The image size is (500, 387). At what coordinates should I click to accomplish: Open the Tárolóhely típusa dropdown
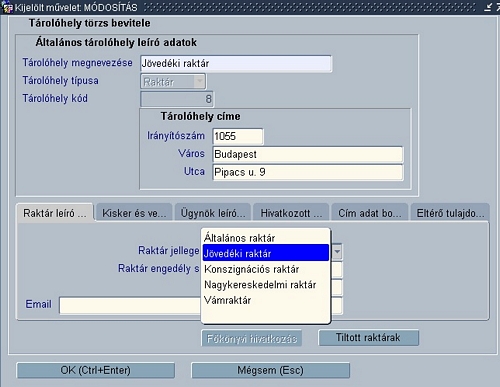click(x=173, y=82)
